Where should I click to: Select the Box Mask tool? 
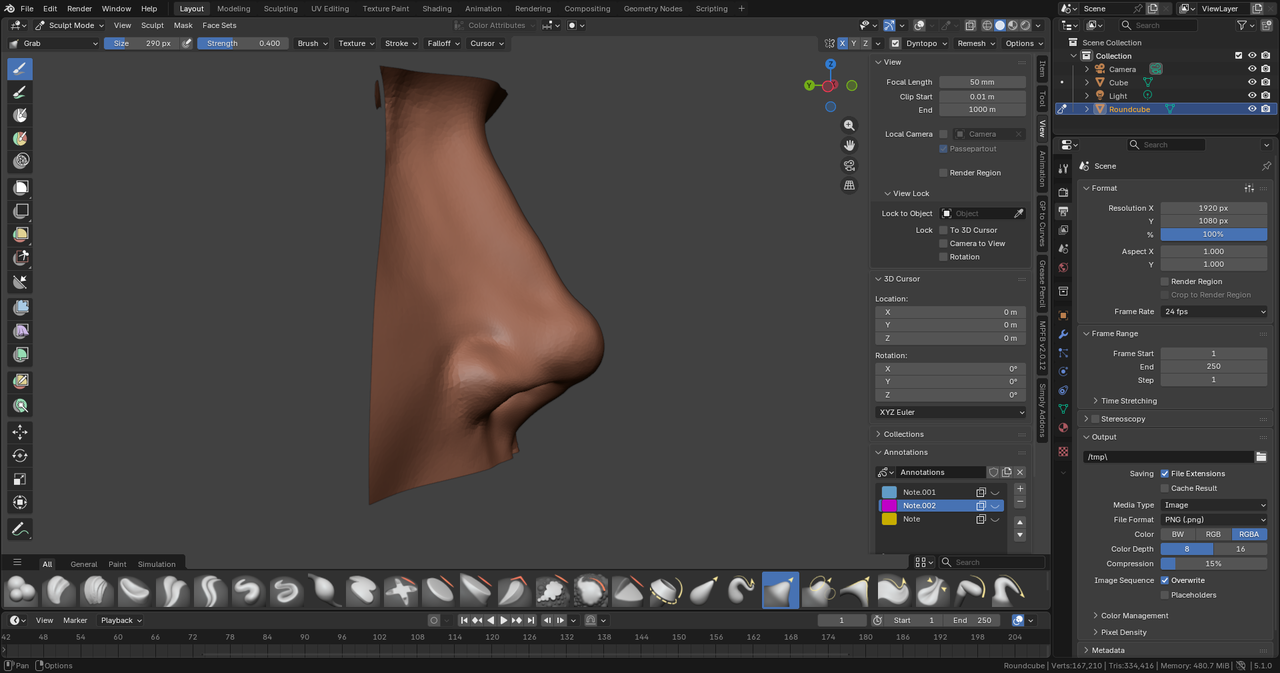tap(20, 188)
